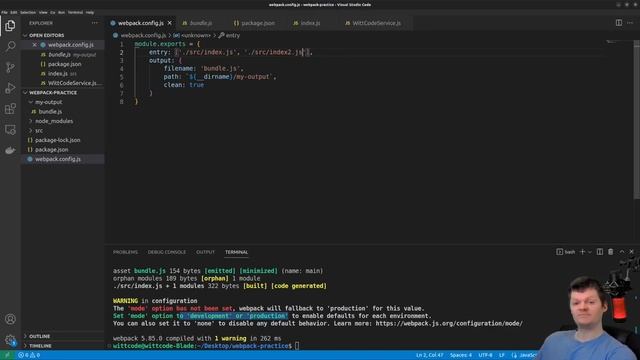Open WittCodeService.js in Open Editors list
640x360 pixels.
[x=72, y=83]
